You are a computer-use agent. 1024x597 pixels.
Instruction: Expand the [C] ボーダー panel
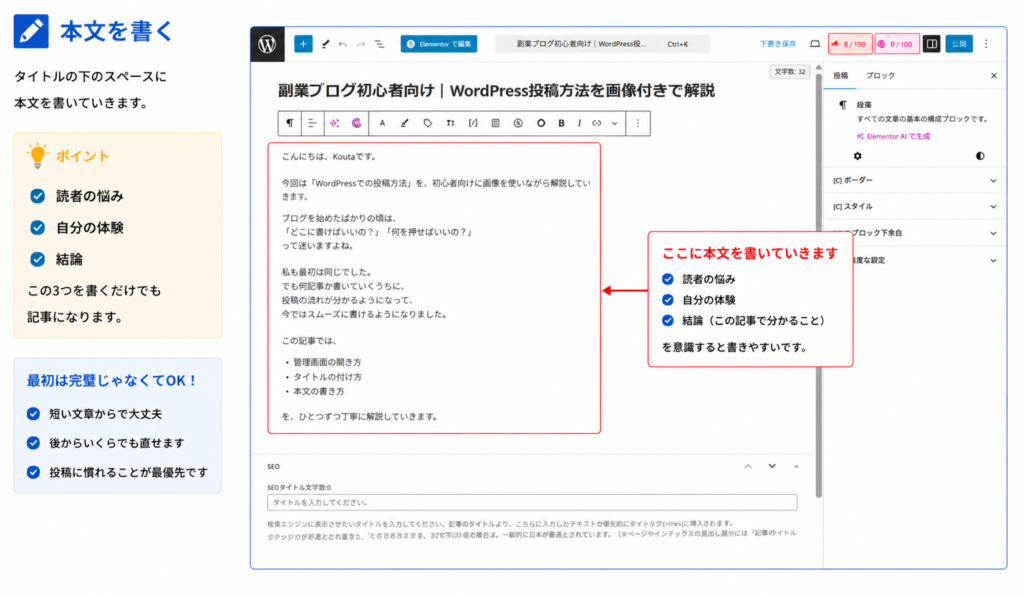click(914, 180)
